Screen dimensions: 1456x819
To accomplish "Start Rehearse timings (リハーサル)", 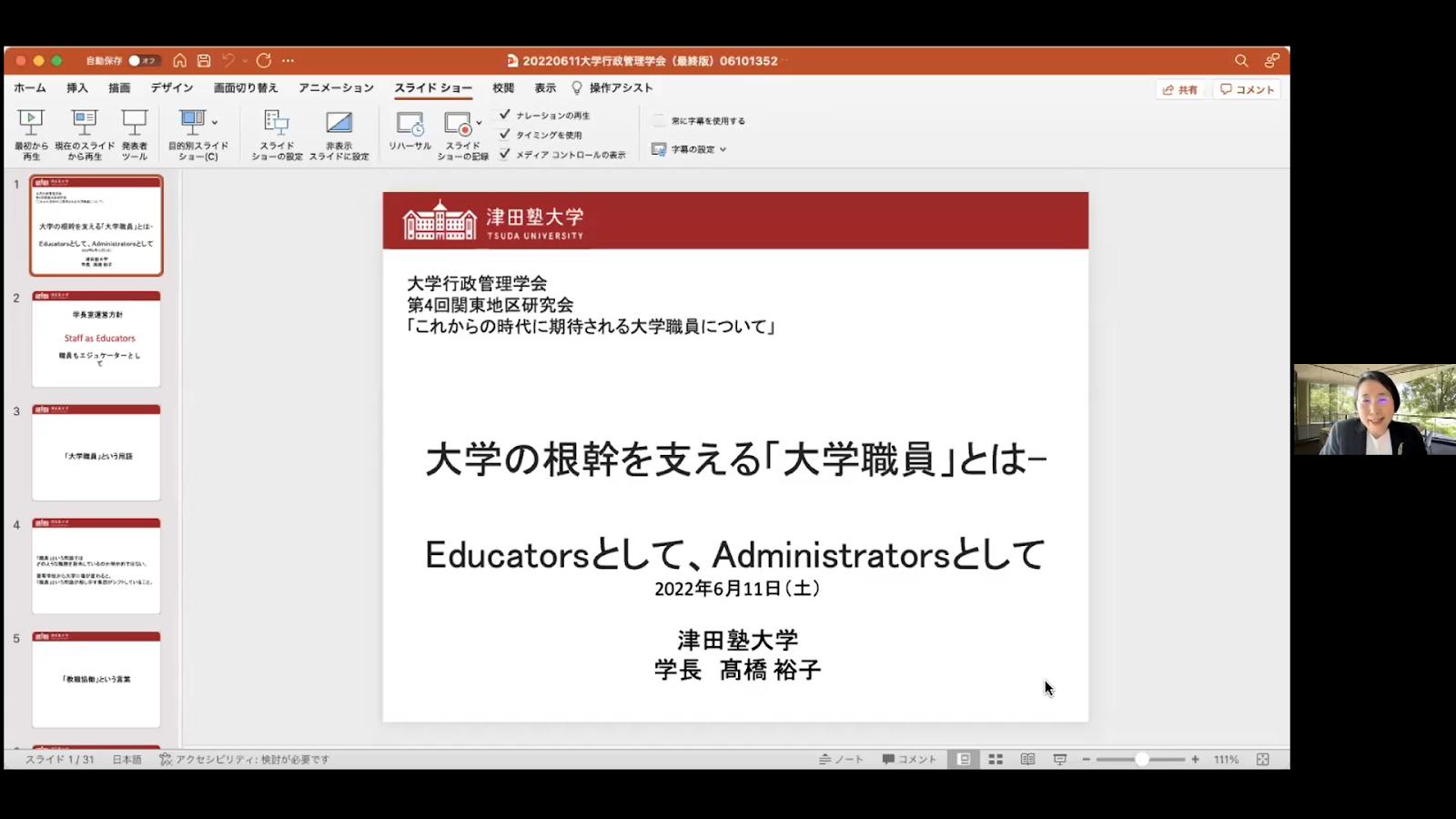I will 409,130.
